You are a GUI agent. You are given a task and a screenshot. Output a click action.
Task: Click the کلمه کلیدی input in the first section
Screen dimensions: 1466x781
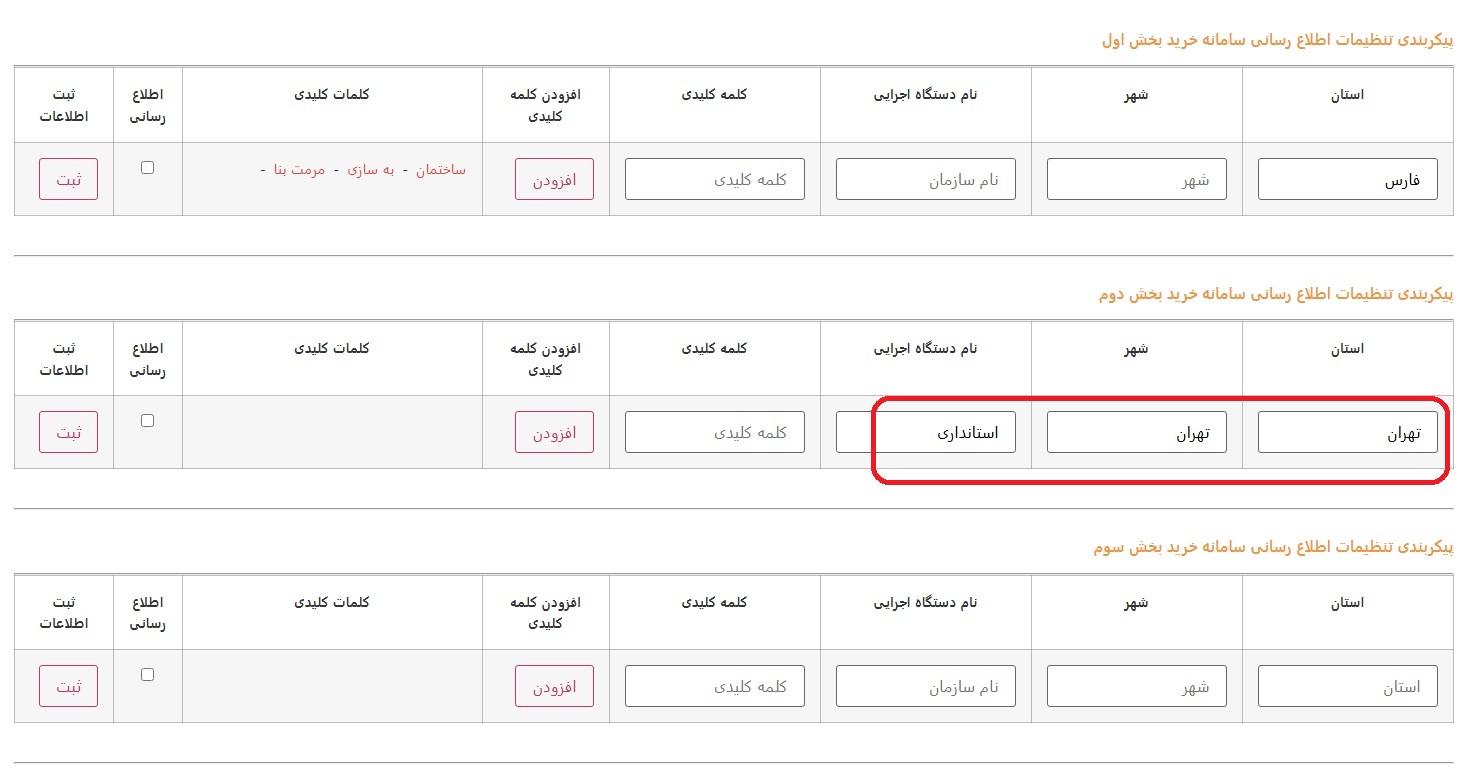coord(714,180)
